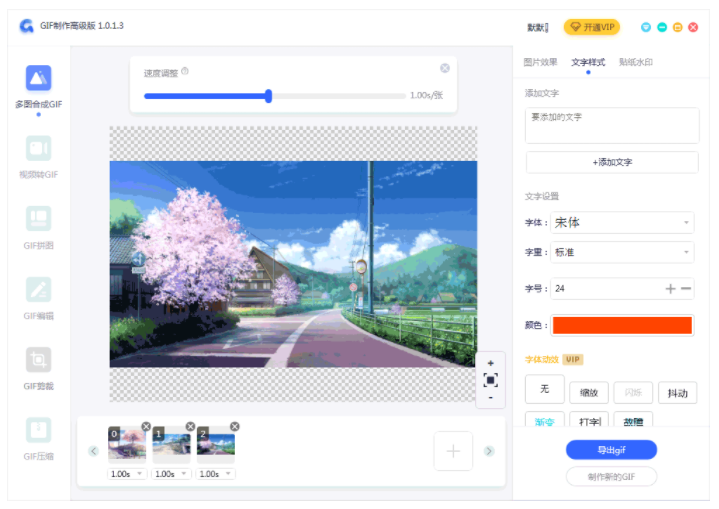Click the help question icon next to 速度调整
Screen dimensions: 719x509
click(185, 71)
